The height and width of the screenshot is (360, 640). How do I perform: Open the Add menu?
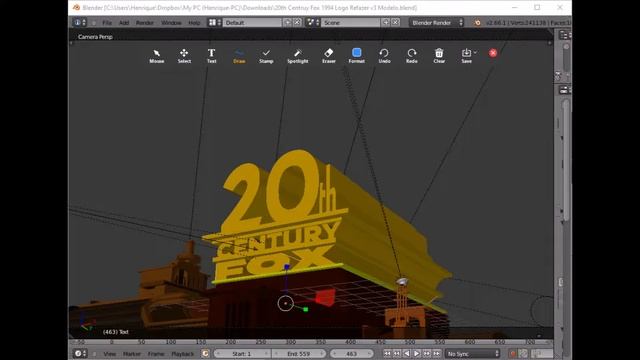(x=124, y=23)
